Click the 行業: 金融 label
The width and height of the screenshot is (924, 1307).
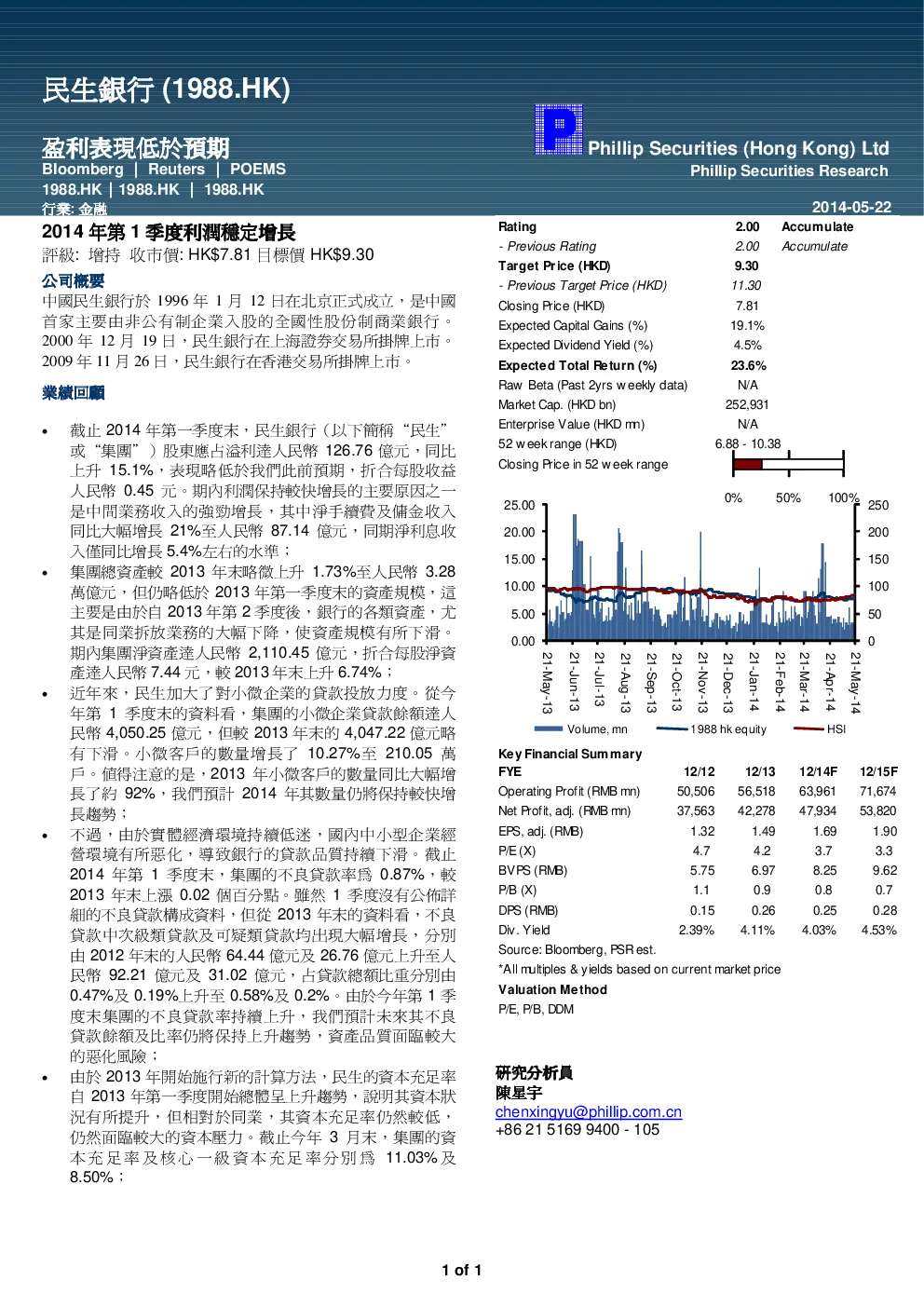(75, 209)
